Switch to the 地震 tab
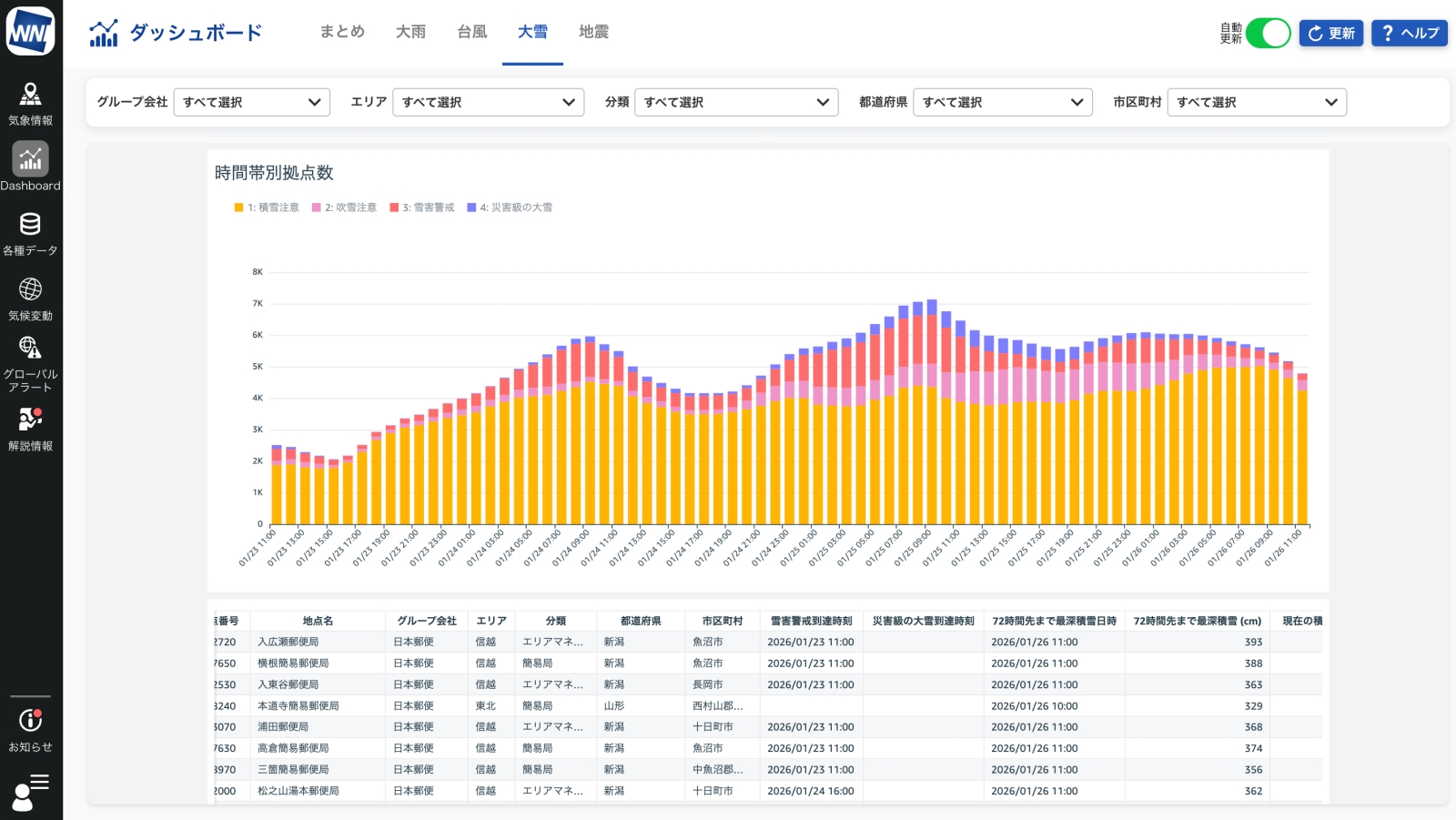 tap(593, 32)
